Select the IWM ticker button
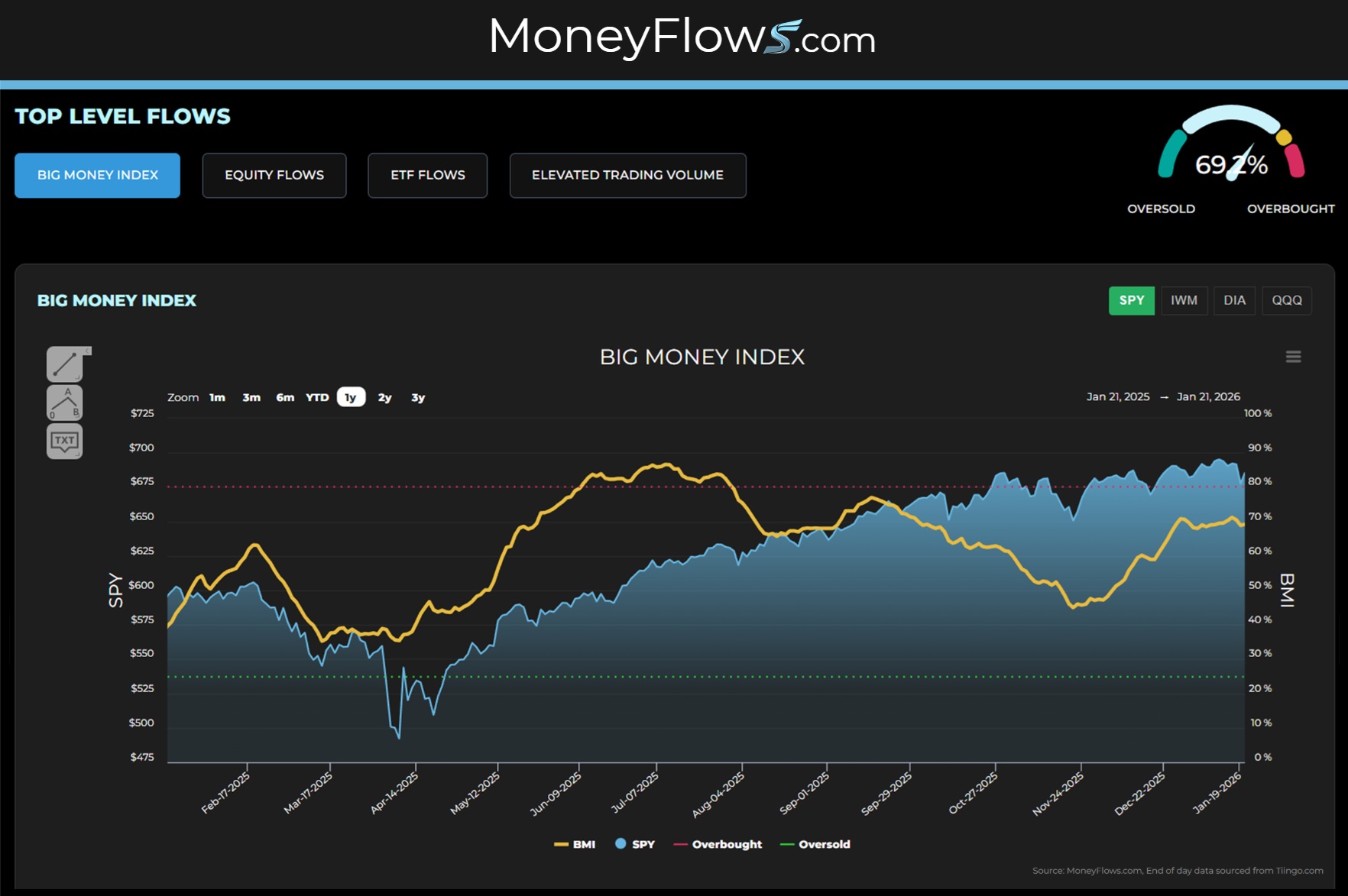The height and width of the screenshot is (896, 1348). point(1184,300)
